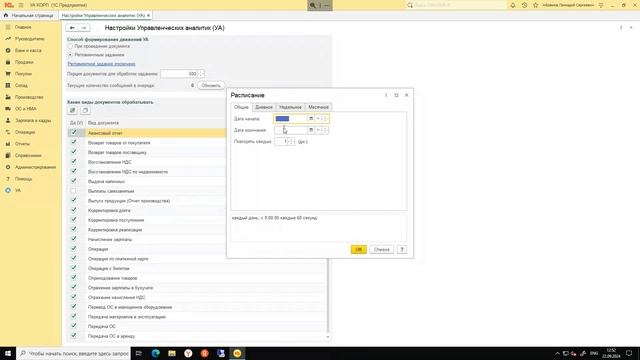Open calendar picker for Дата окончания

point(311,130)
